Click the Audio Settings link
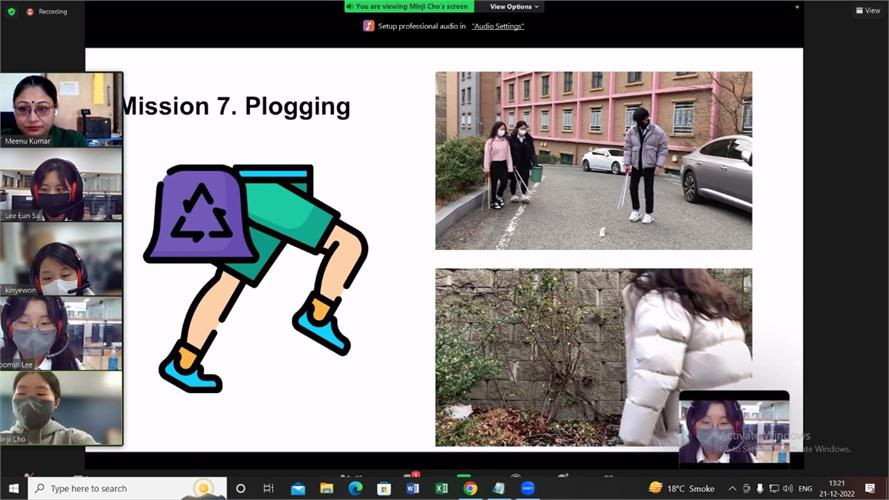Viewport: 889px width, 500px height. (x=498, y=26)
